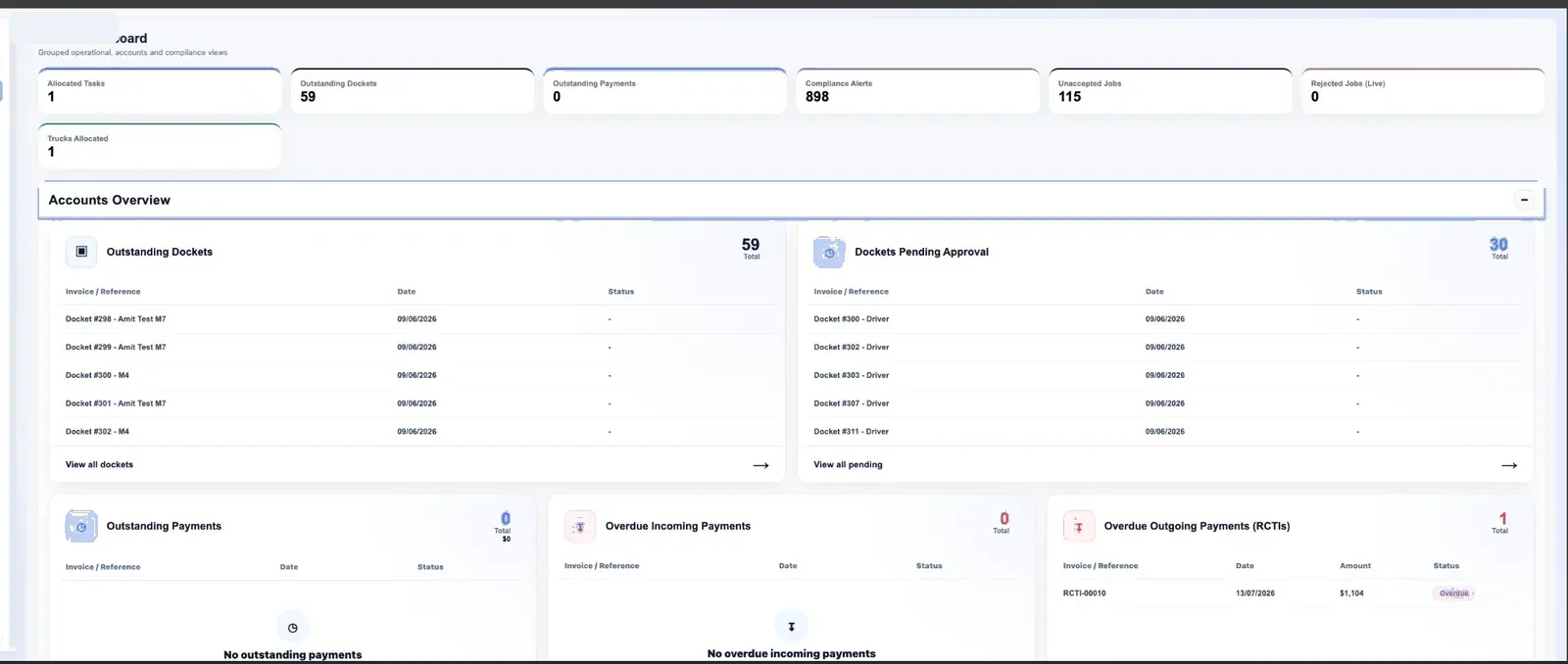The image size is (1568, 664).
Task: Select Docket #307 - Driver pending row
Action: click(1166, 403)
